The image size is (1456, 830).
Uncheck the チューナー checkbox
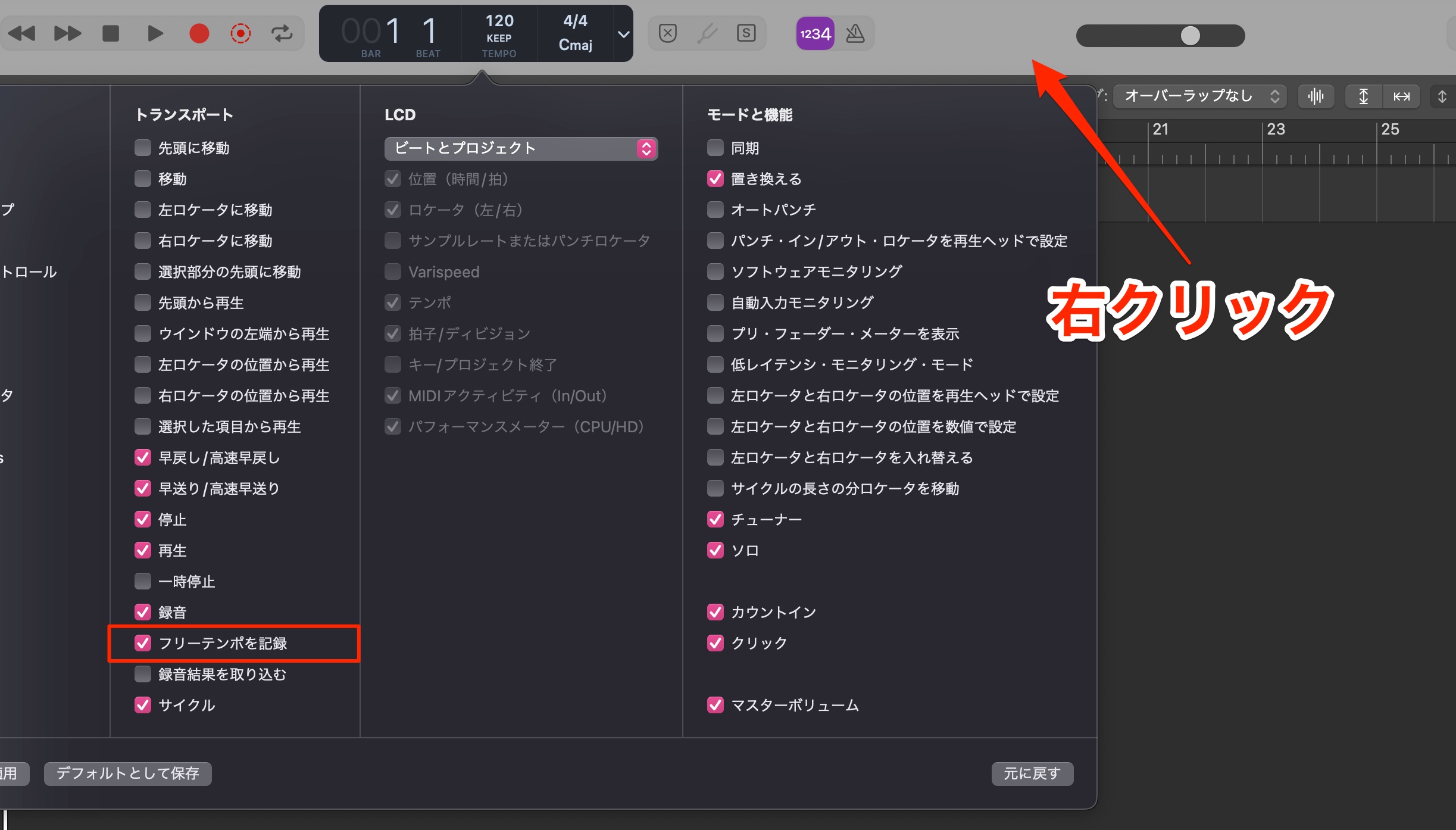(715, 519)
